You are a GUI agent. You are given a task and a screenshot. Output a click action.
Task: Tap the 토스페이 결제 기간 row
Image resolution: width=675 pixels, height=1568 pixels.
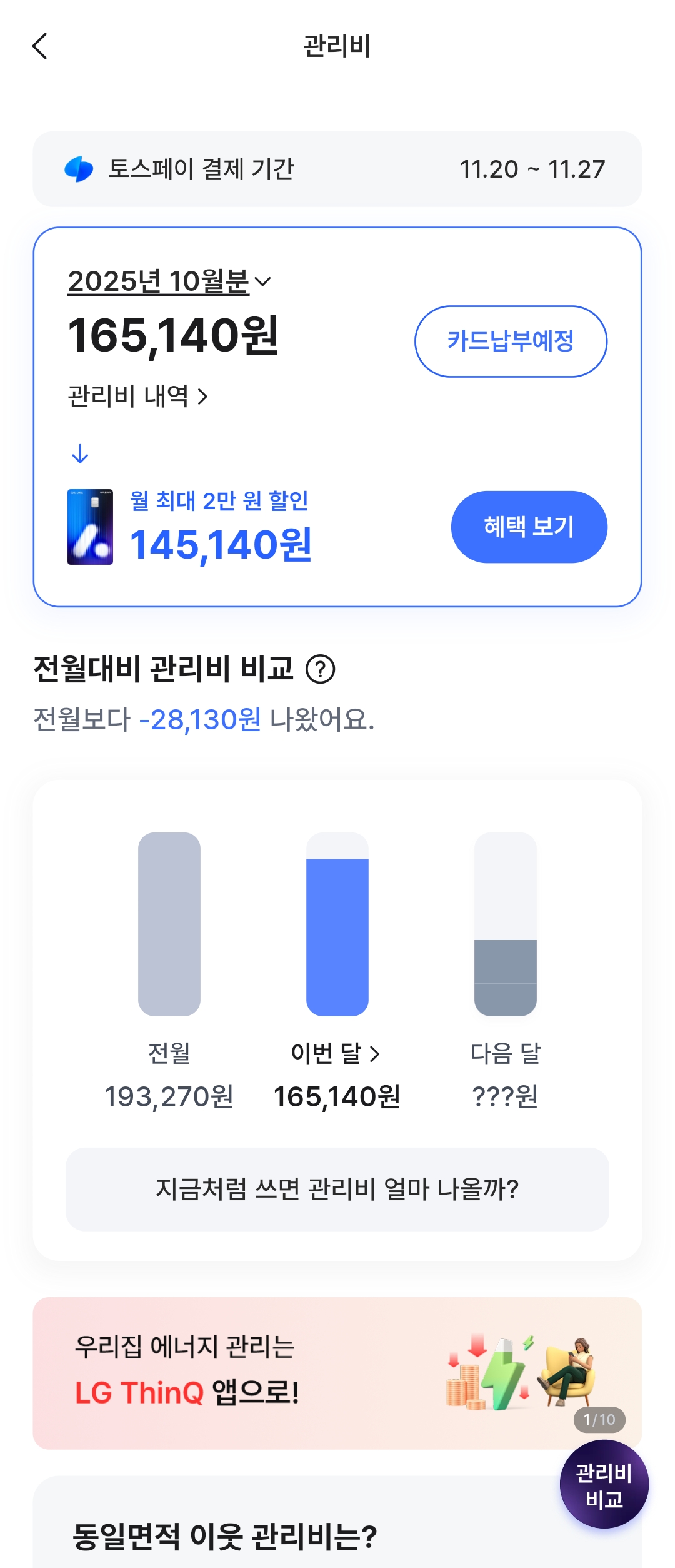point(337,169)
